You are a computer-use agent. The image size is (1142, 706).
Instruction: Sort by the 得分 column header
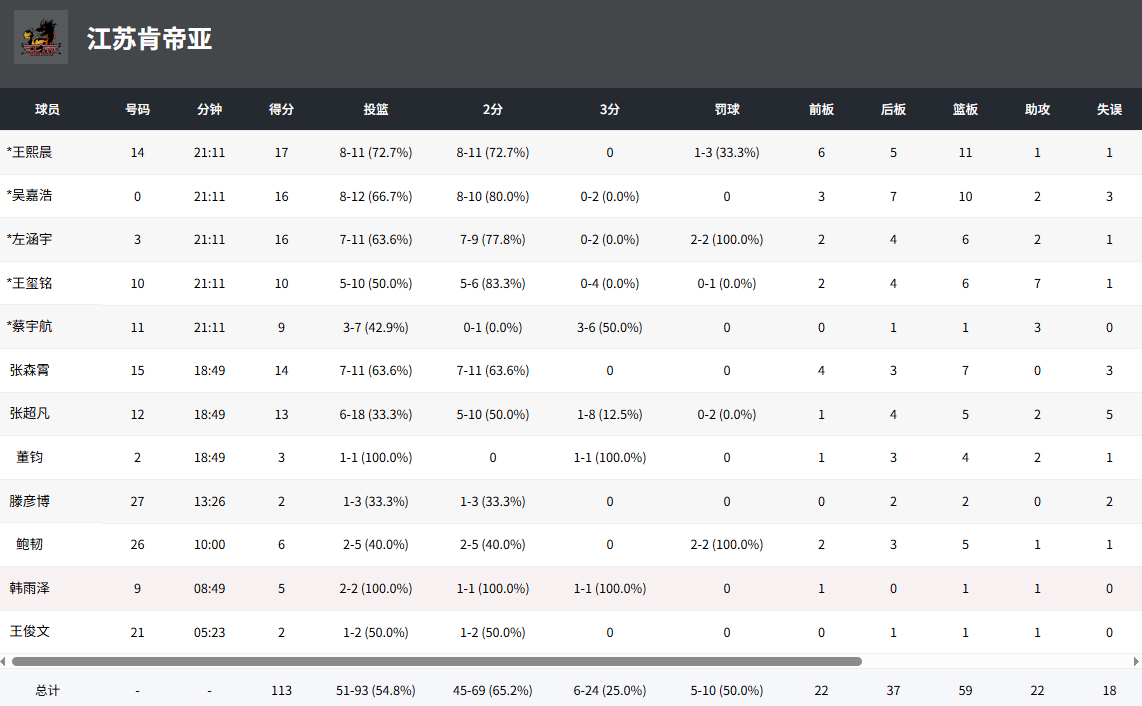[x=281, y=109]
